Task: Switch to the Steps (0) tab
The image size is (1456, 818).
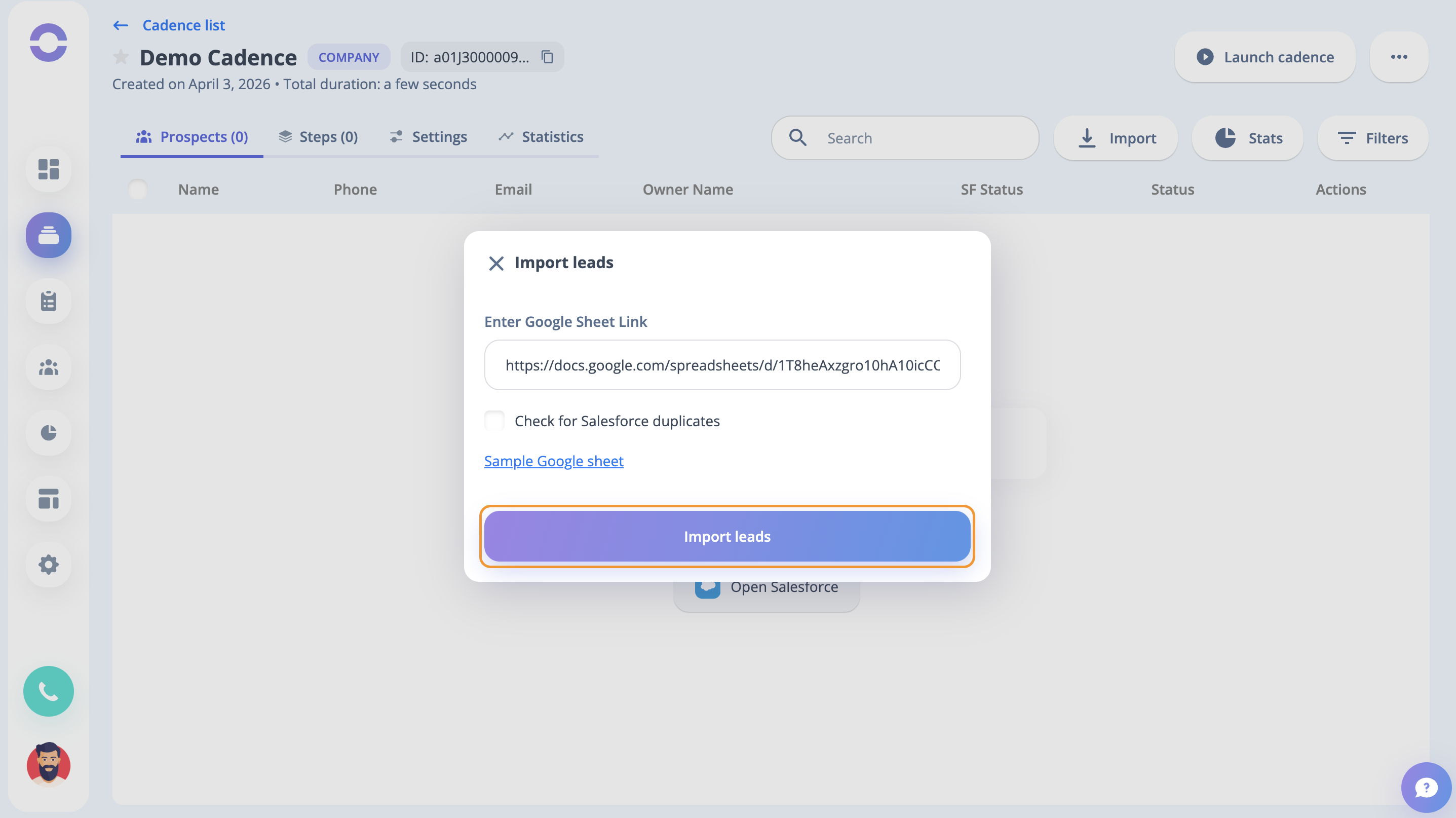Action: [318, 137]
